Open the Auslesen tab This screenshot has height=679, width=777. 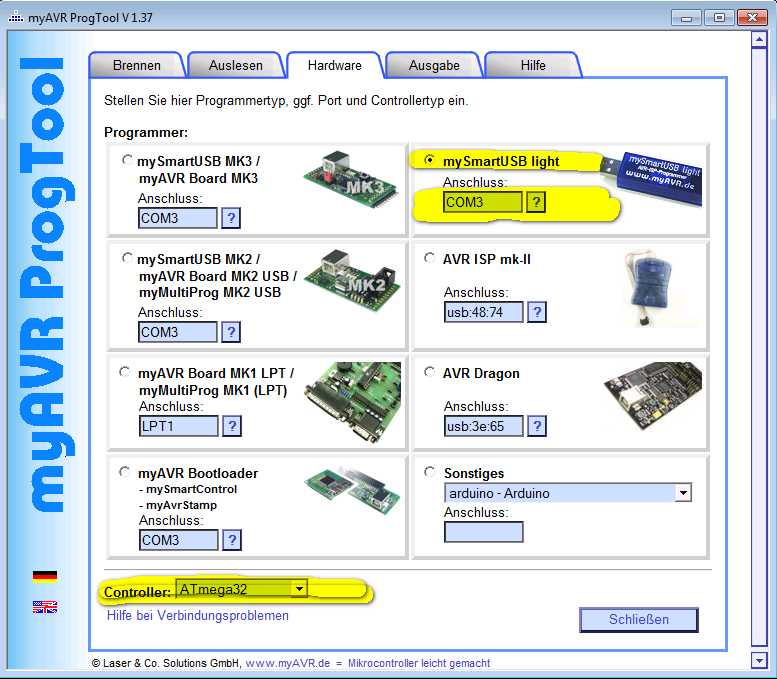tap(236, 65)
